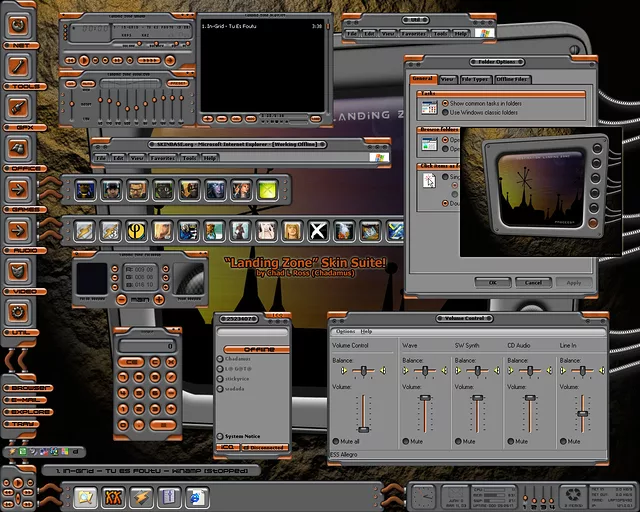Expand the AUDIO arrow launcher in sidebar
This screenshot has width=640, height=512.
click(19, 230)
